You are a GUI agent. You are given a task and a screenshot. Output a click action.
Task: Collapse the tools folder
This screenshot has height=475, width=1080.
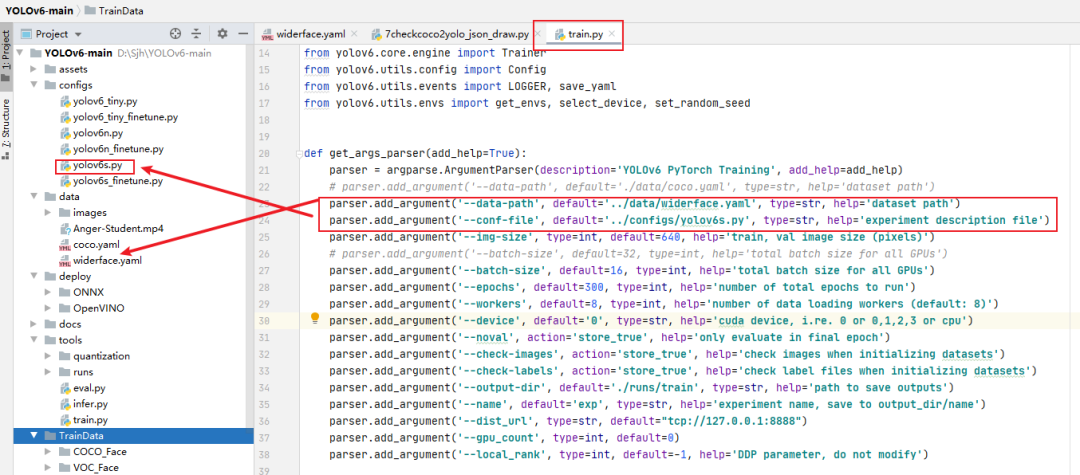tap(34, 340)
